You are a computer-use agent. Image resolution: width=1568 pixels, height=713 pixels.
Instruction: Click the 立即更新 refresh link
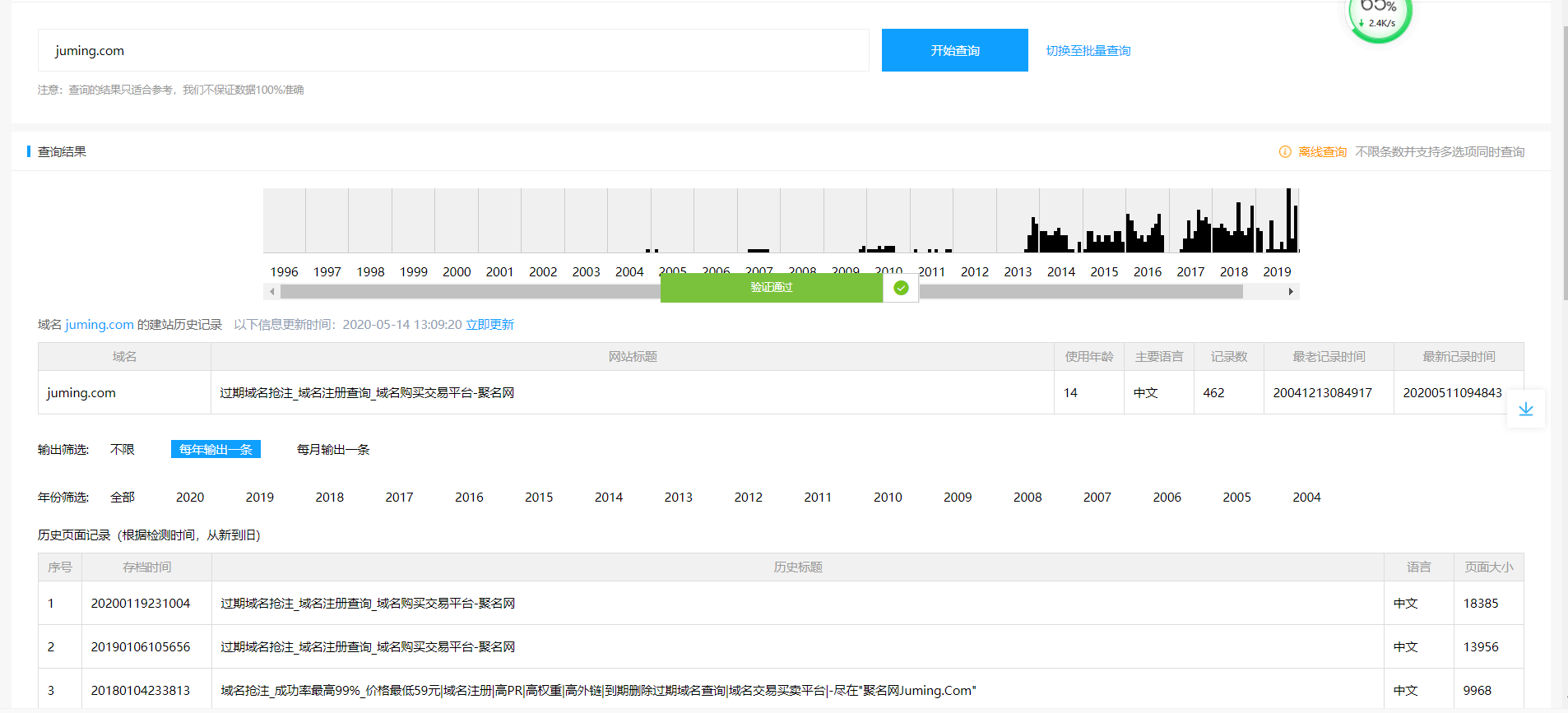click(x=489, y=325)
